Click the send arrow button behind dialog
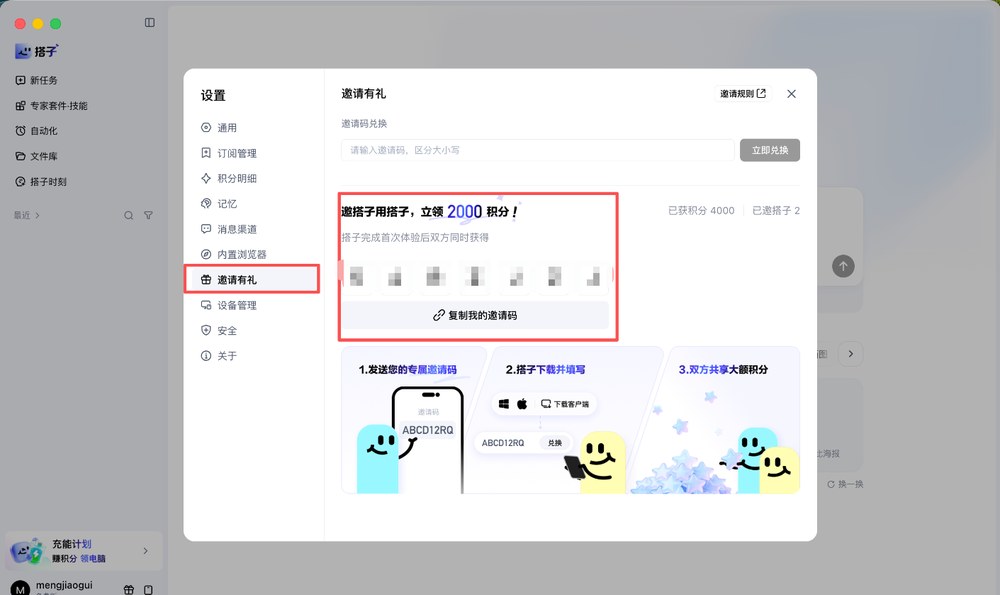Image resolution: width=1000 pixels, height=595 pixels. 843,266
